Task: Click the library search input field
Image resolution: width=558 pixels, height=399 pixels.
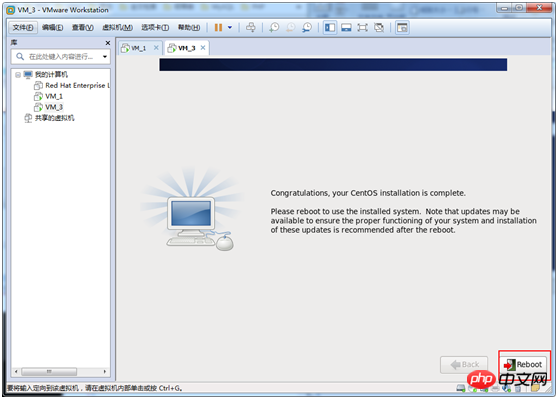Action: pyautogui.click(x=61, y=57)
